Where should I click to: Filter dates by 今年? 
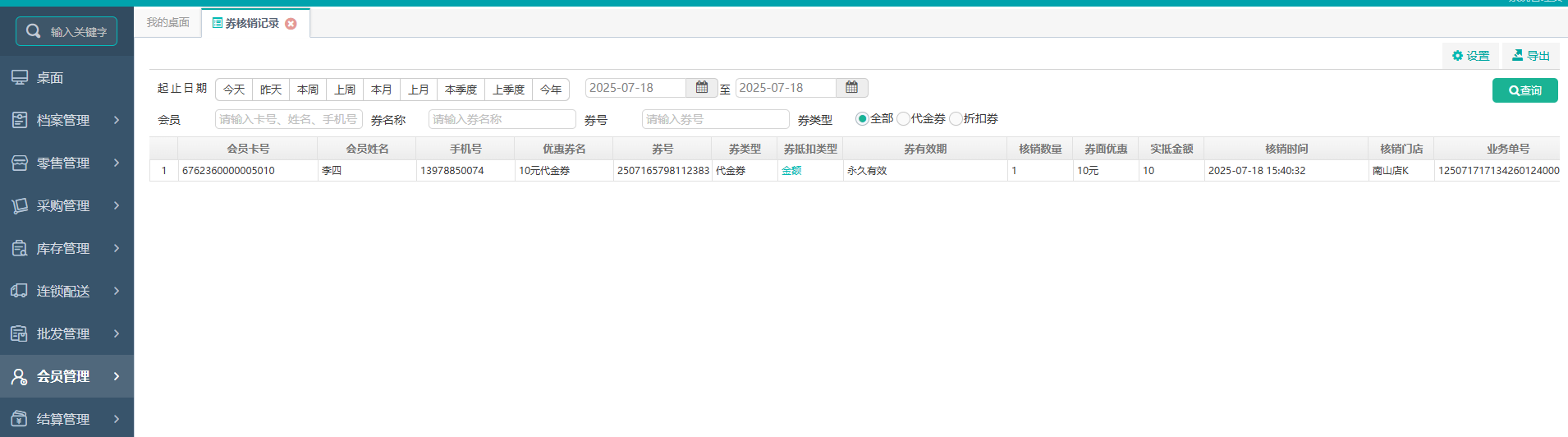click(551, 90)
